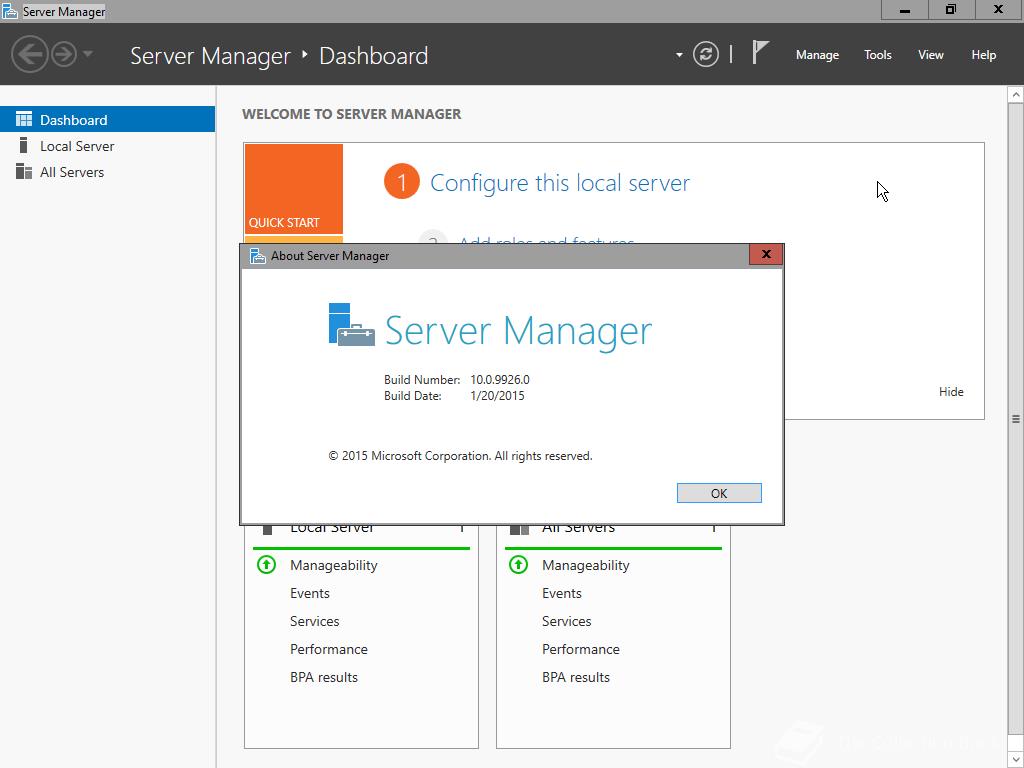Click the vertical scrollbar down arrow
The width and height of the screenshot is (1024, 768).
1016,760
